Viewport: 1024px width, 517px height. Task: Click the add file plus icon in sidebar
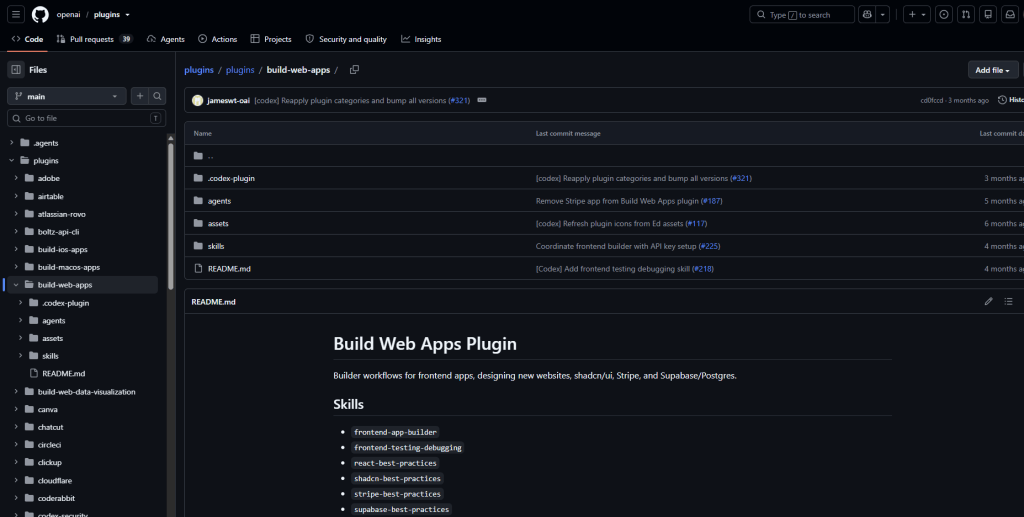point(140,96)
